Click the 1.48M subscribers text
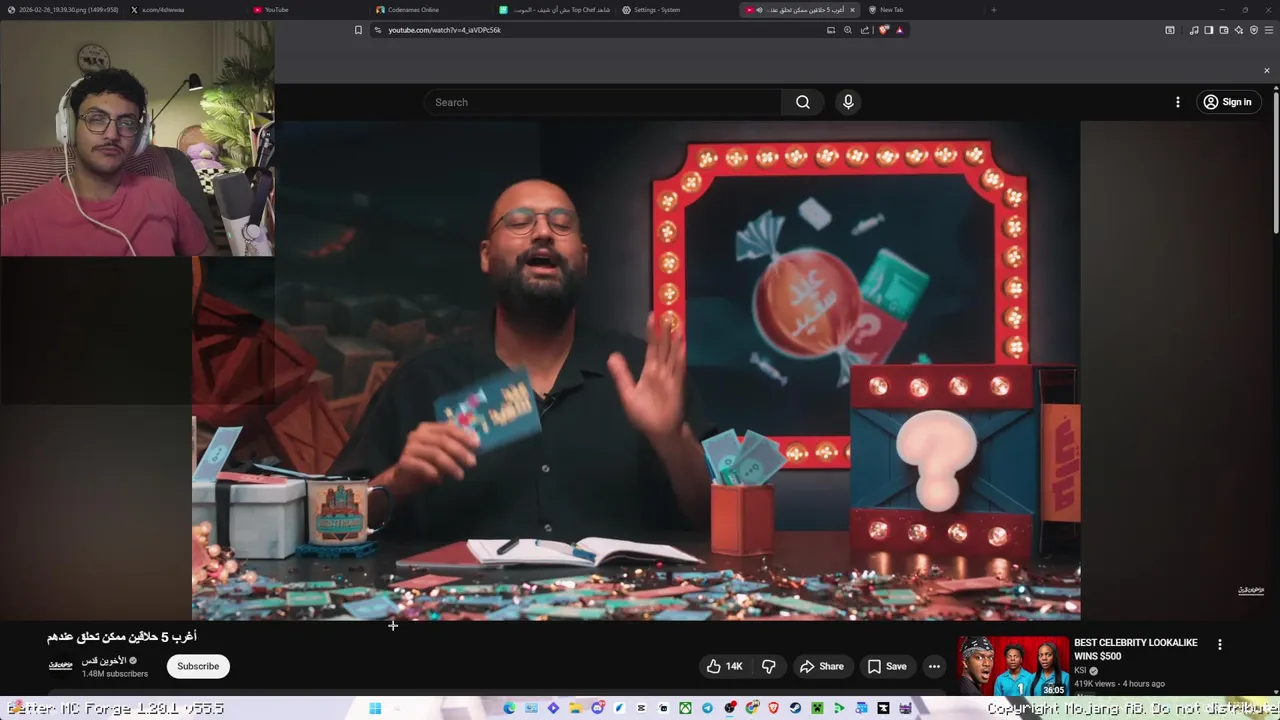This screenshot has height=720, width=1280. coord(115,674)
